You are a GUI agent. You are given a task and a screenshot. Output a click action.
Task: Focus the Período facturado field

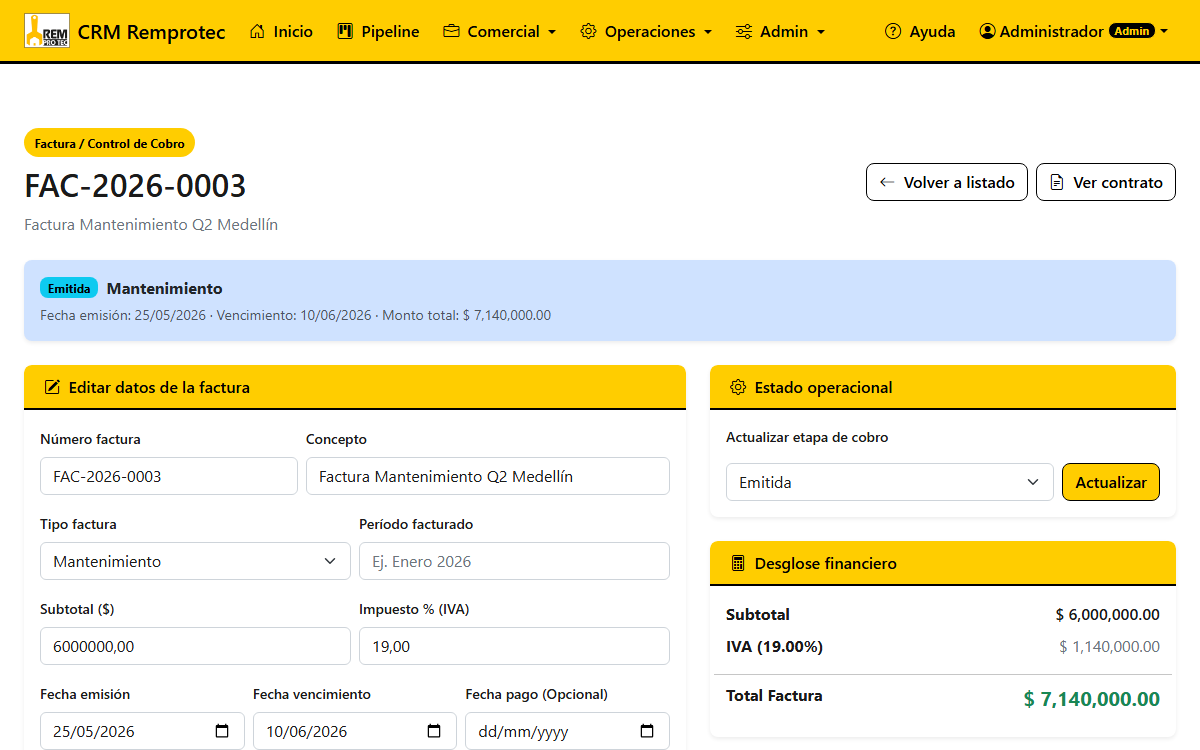point(514,561)
